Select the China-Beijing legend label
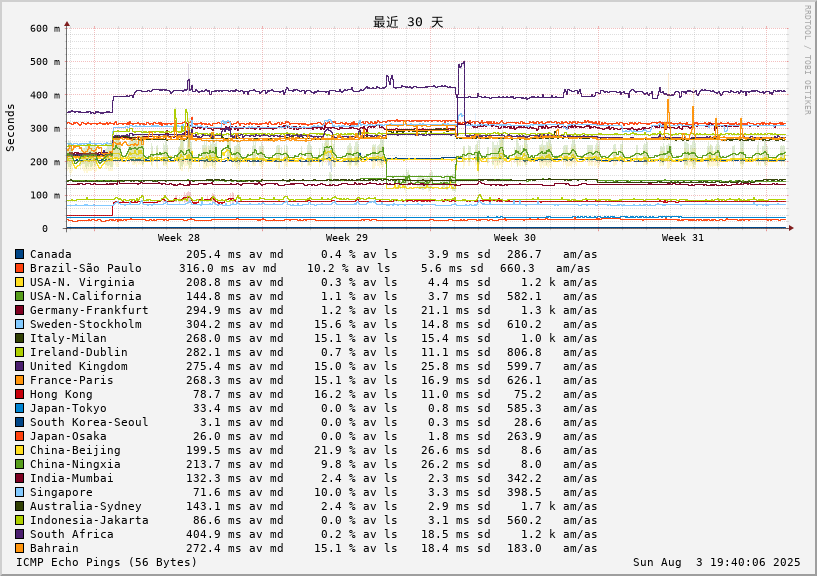Image resolution: width=817 pixels, height=576 pixels. (75, 450)
